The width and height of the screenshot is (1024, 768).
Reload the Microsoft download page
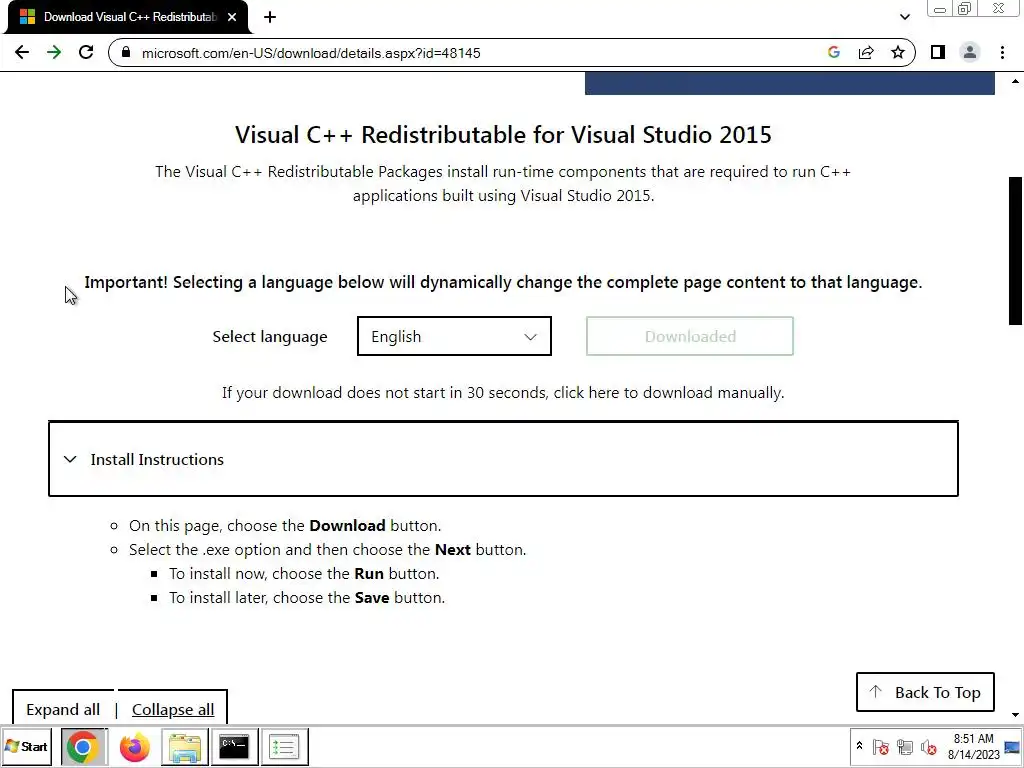pos(86,52)
